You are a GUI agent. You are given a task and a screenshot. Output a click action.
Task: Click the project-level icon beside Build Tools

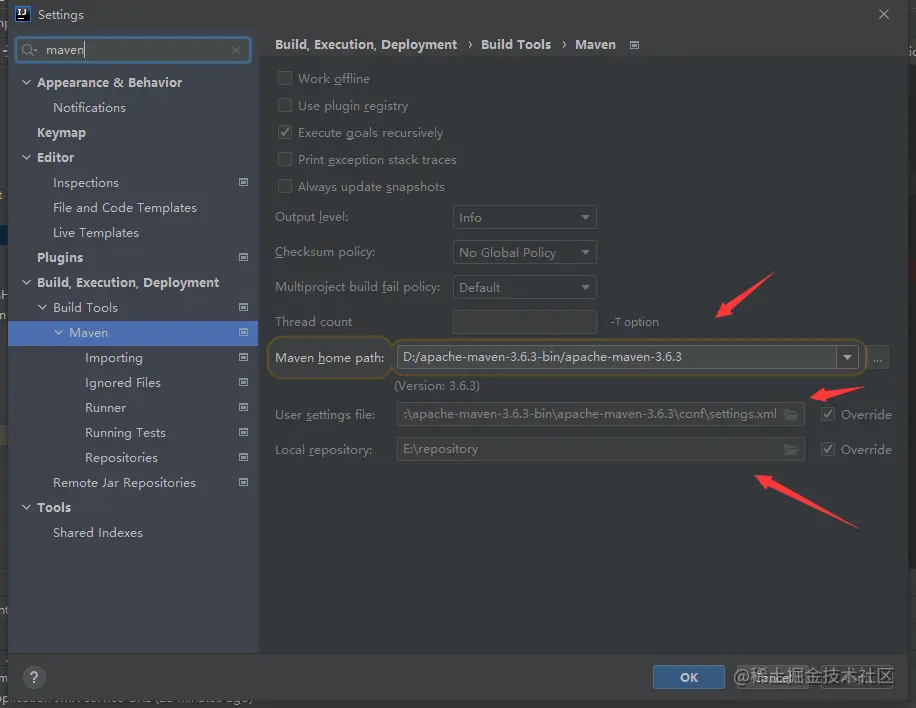coord(244,307)
